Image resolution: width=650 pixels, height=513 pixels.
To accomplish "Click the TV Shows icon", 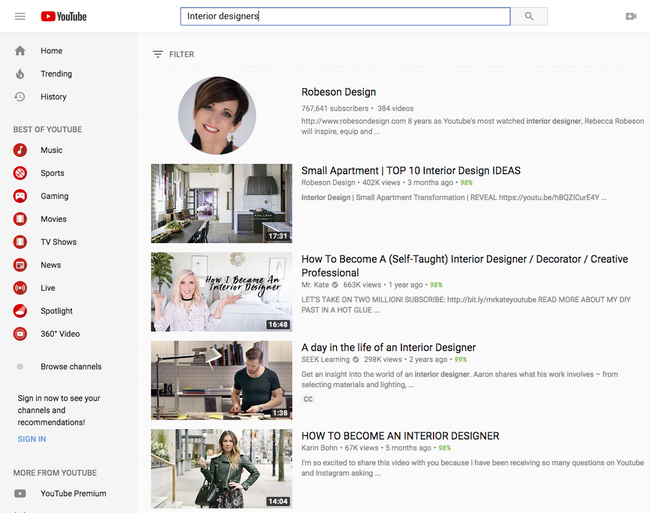I will click(20, 242).
